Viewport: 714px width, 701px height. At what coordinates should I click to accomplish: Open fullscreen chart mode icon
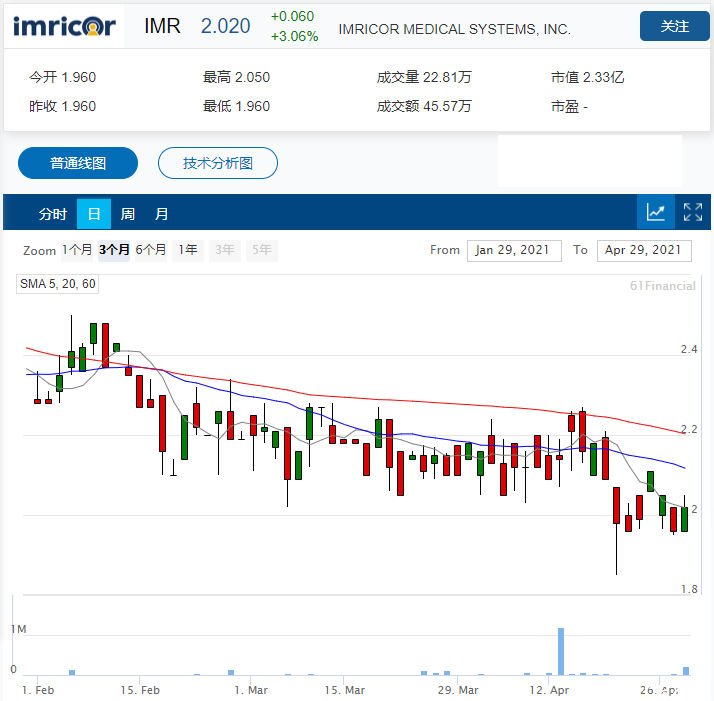[692, 212]
